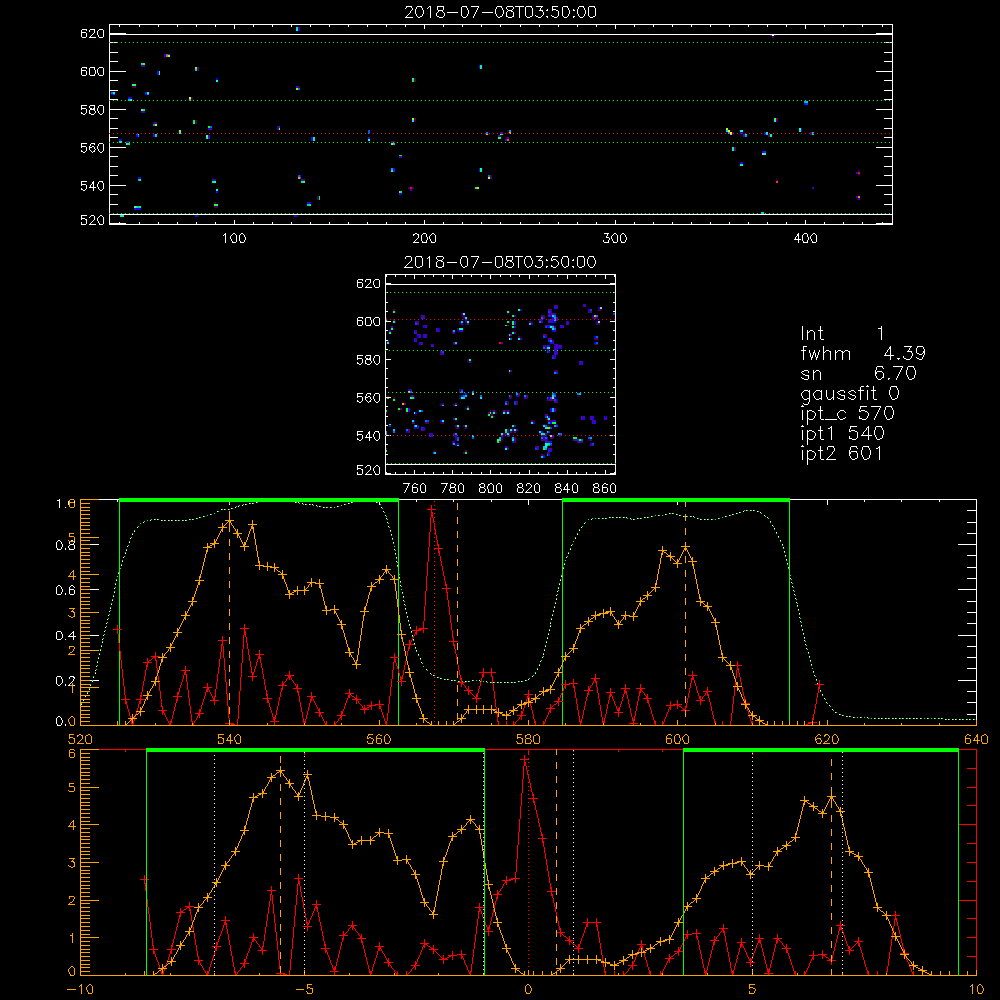Click the white y-axis label 0.0

[66, 721]
